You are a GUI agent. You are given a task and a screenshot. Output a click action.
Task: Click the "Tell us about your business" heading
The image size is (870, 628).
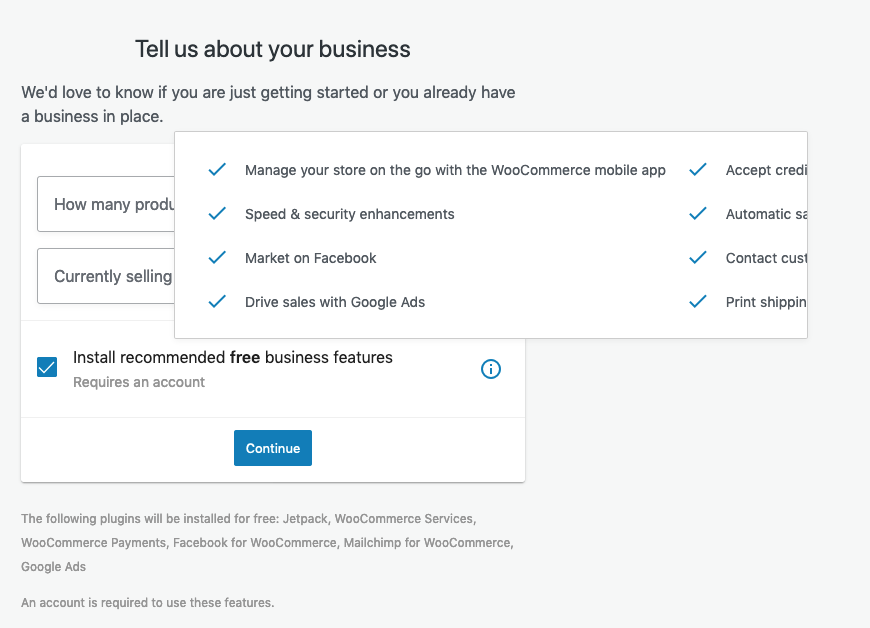(x=273, y=49)
